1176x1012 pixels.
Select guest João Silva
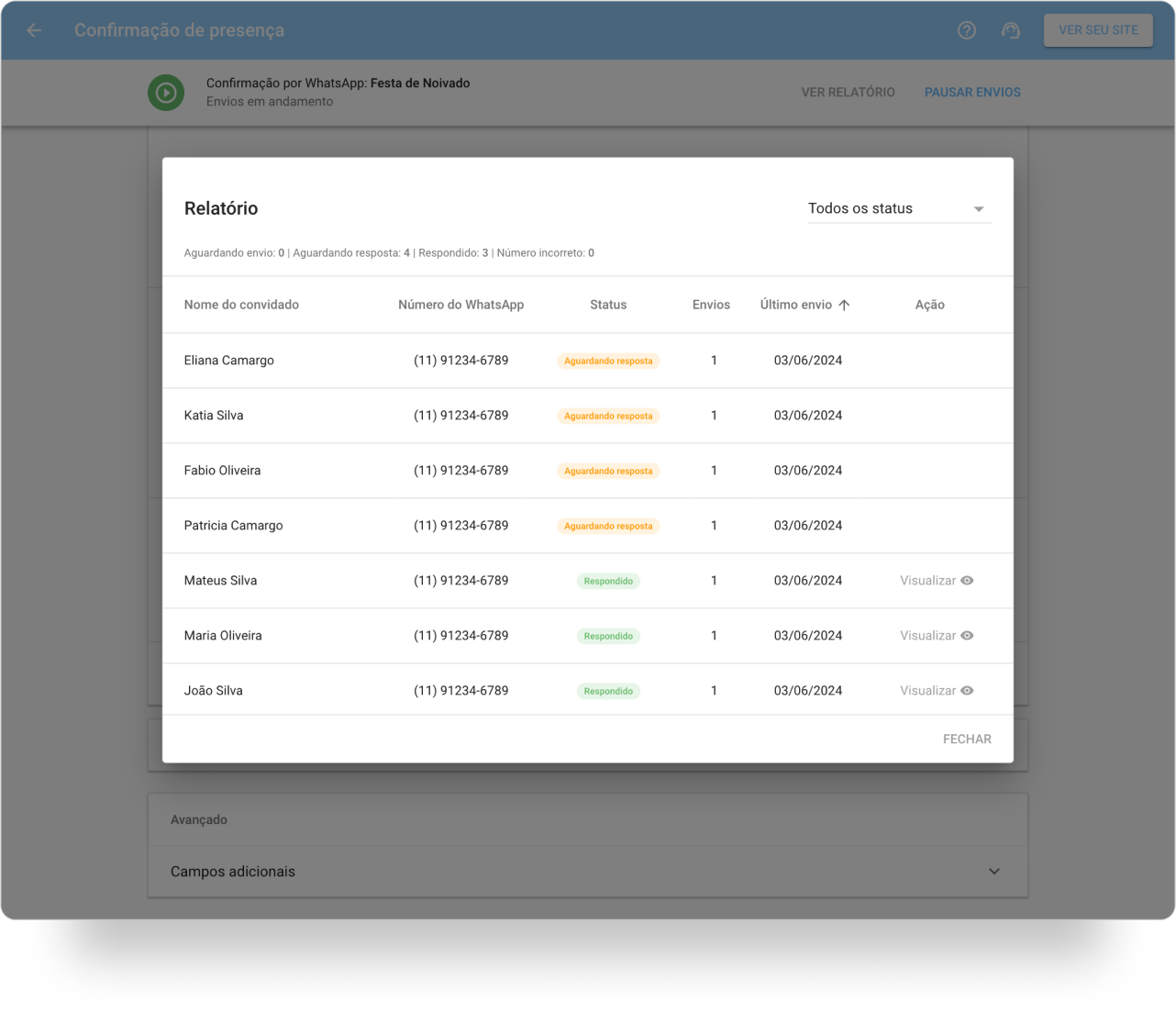click(213, 691)
